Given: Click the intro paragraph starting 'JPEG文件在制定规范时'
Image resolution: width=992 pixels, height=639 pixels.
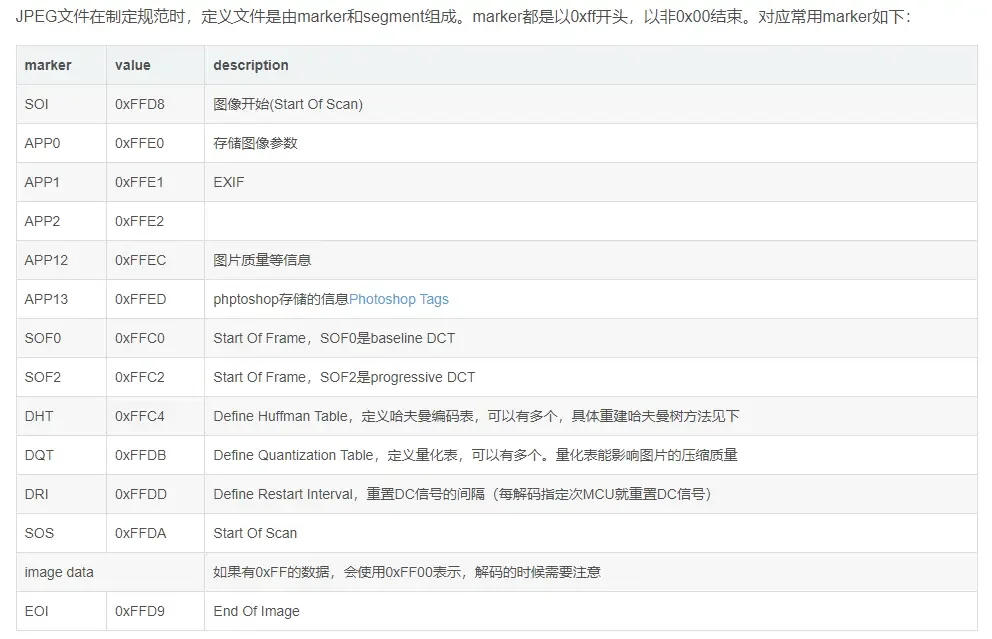Looking at the screenshot, I should click(x=463, y=16).
